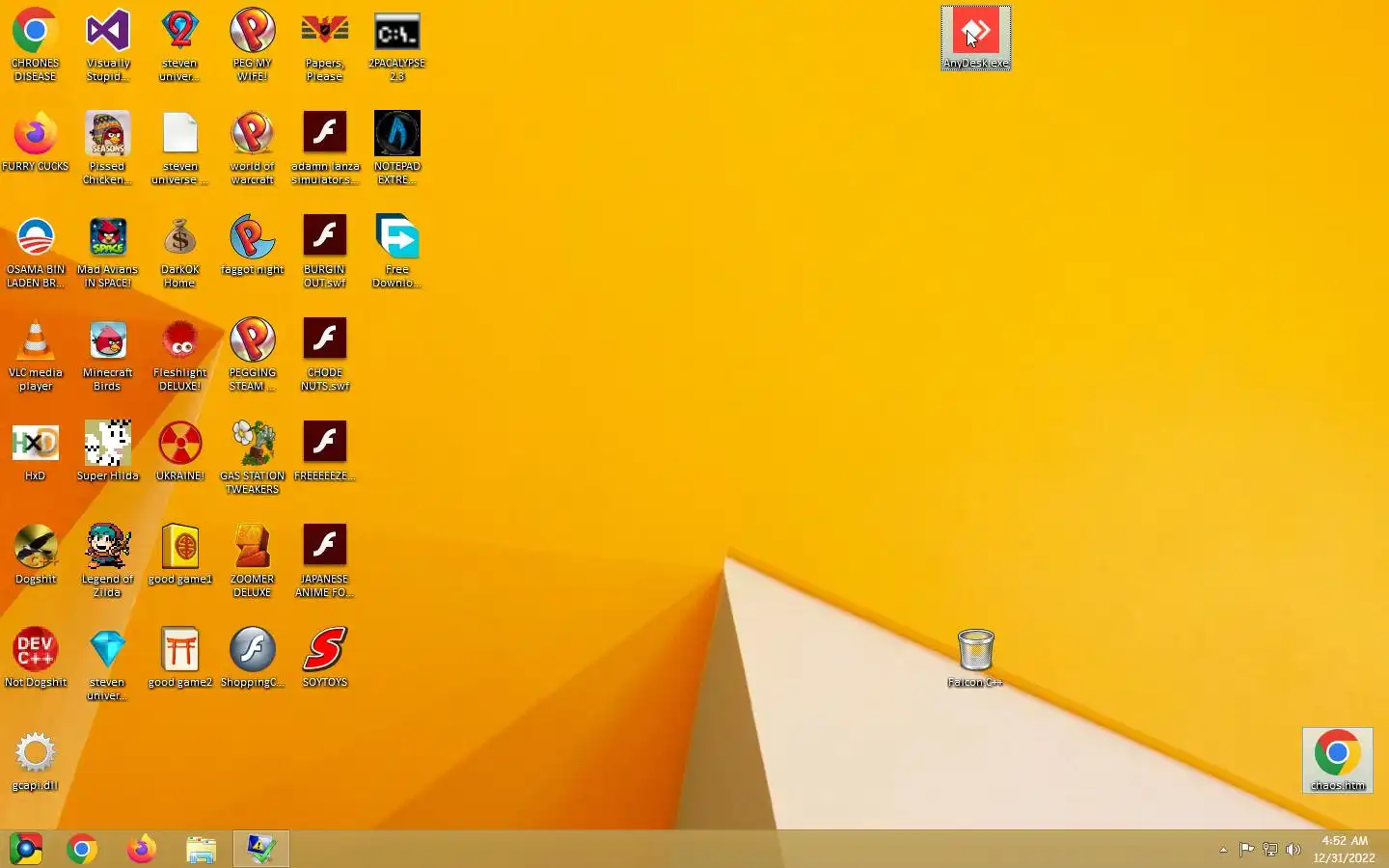
Task: Open the Action Center flag icon
Action: click(1247, 850)
